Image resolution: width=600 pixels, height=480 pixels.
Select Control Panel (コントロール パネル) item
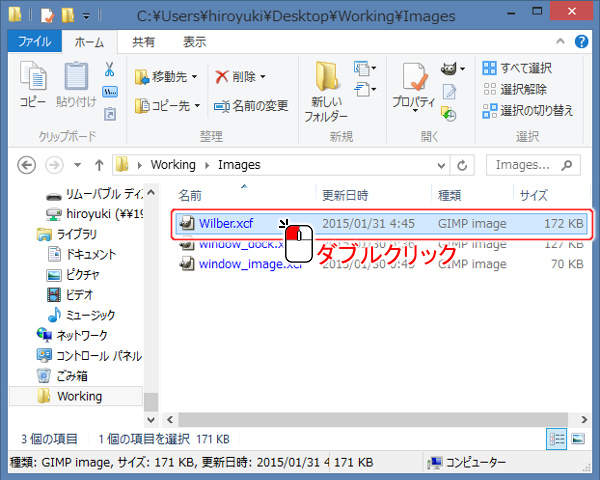pyautogui.click(x=89, y=356)
